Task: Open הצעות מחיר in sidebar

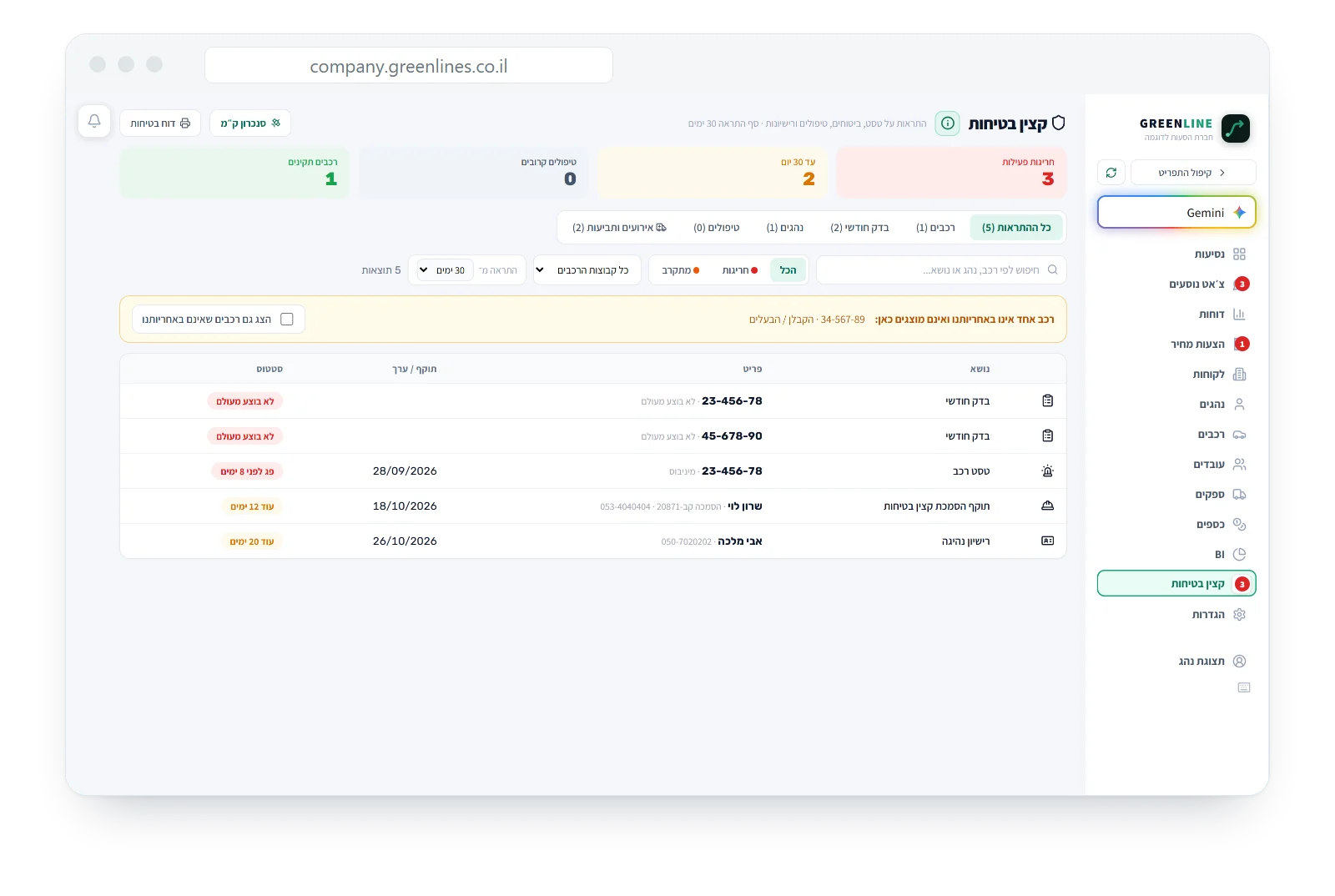Action: point(1176,344)
